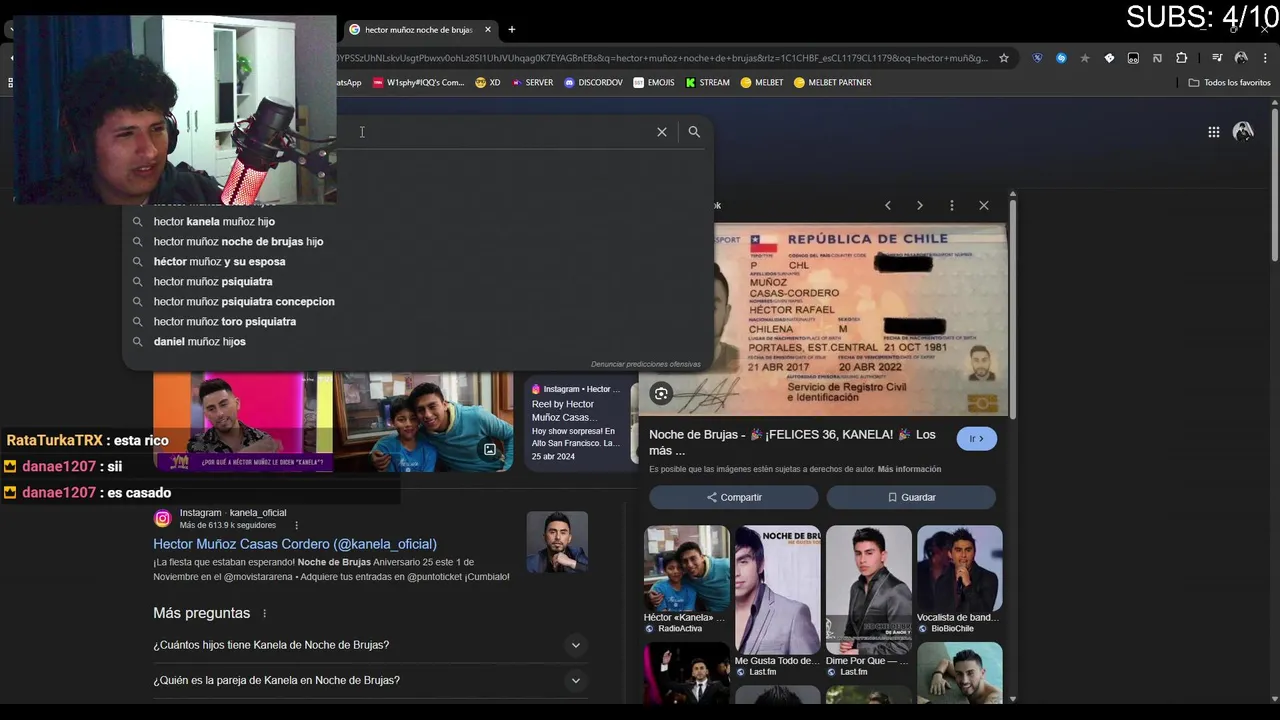Open the Instagram Reel by Hector Muñoz card
This screenshot has height=720, width=1280.
pyautogui.click(x=576, y=421)
